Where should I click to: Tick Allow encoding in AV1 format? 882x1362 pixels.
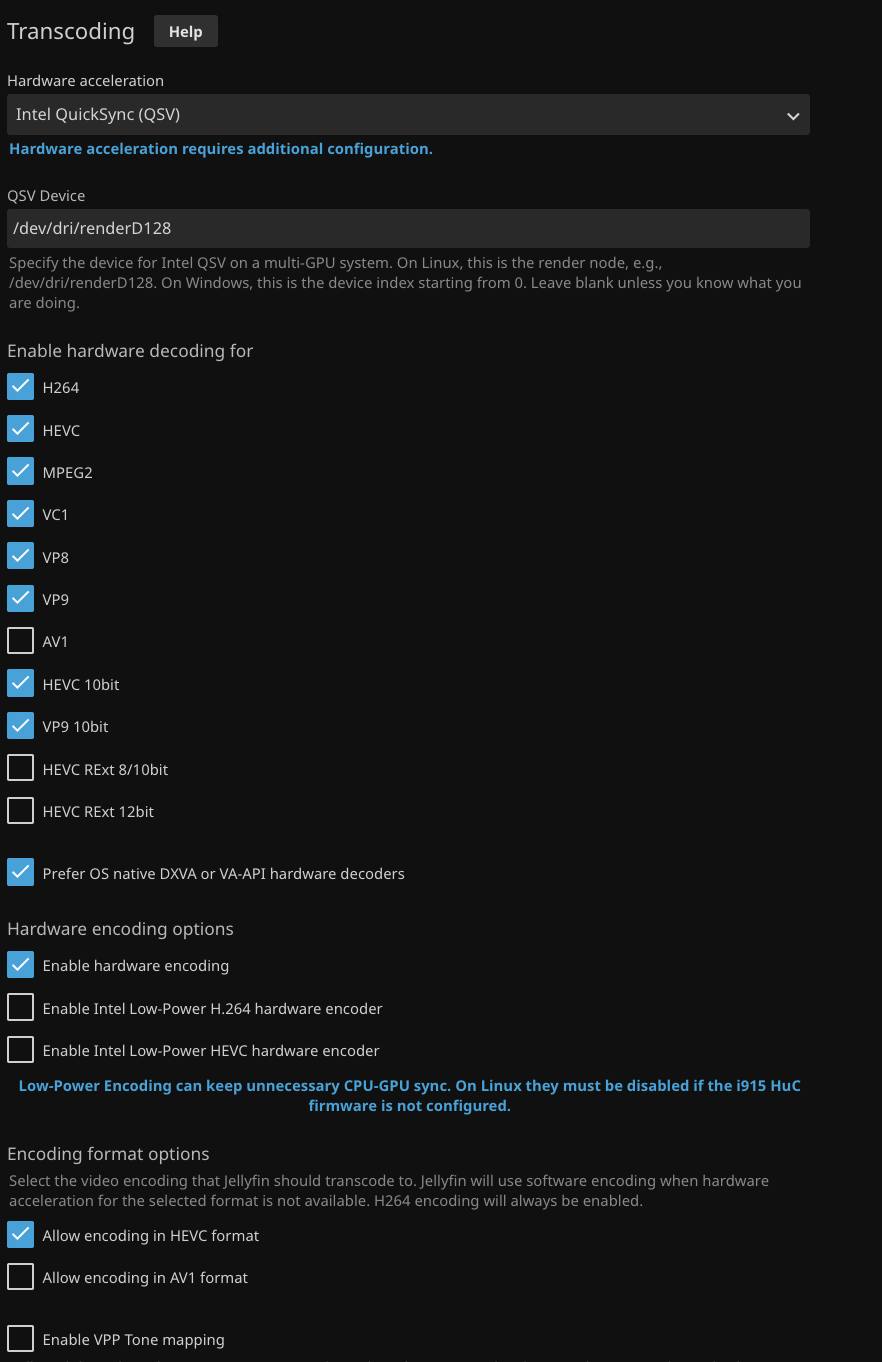21,1277
